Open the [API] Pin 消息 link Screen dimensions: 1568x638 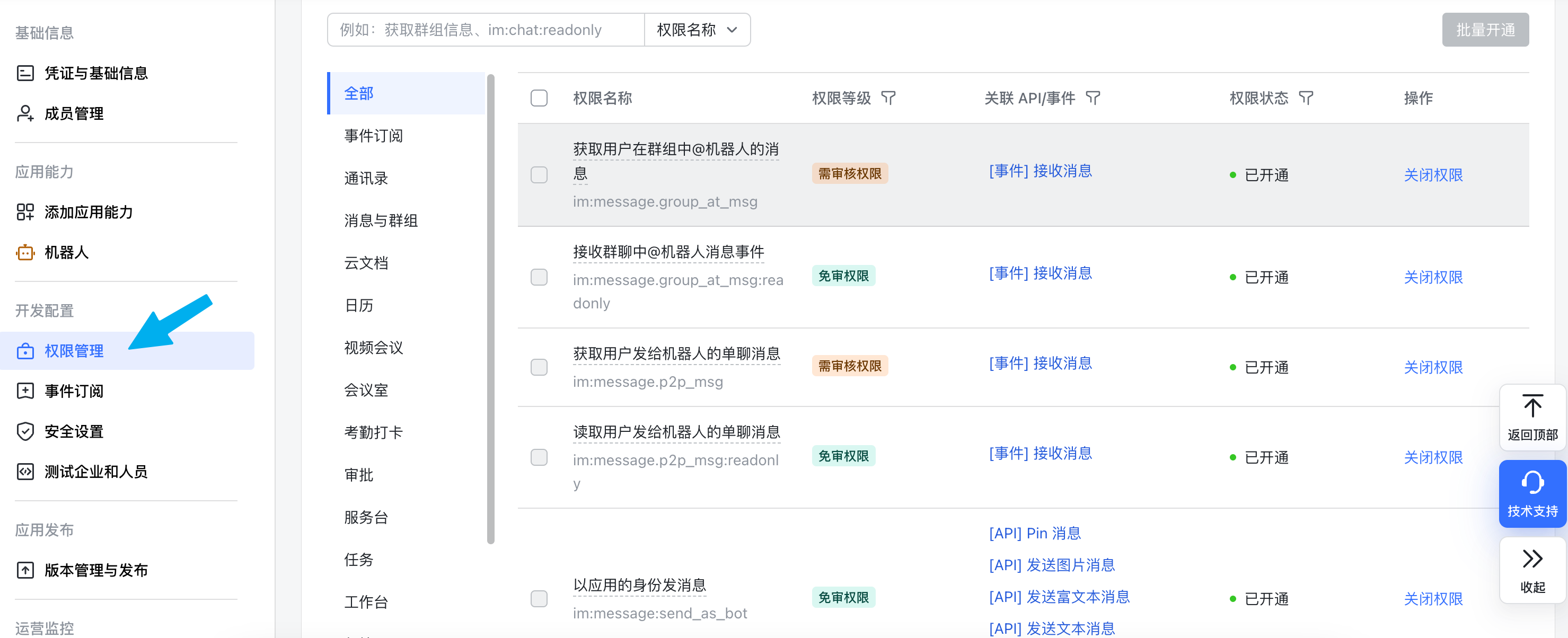click(x=1035, y=534)
